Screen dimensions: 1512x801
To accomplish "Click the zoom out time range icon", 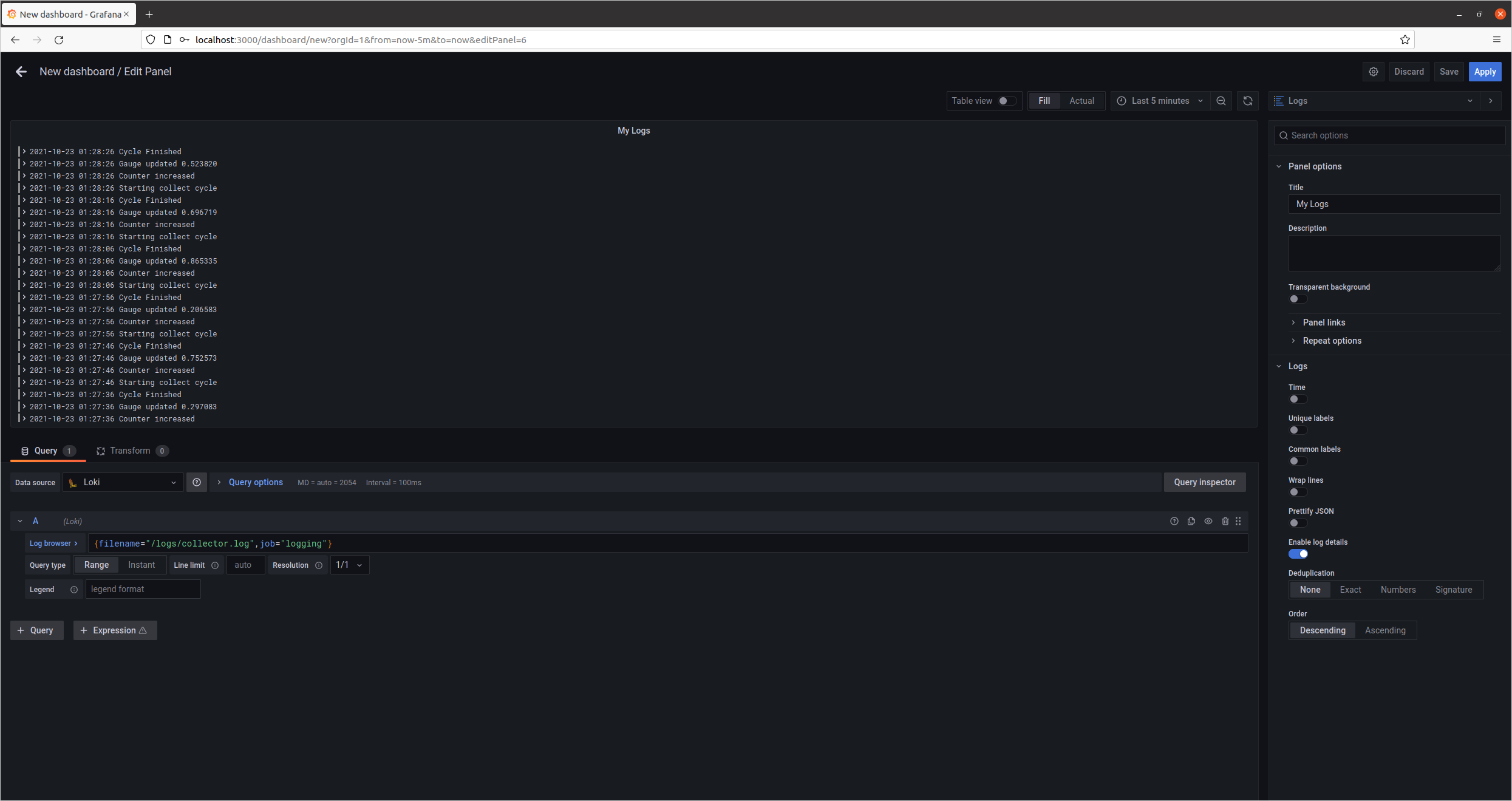I will tap(1221, 101).
